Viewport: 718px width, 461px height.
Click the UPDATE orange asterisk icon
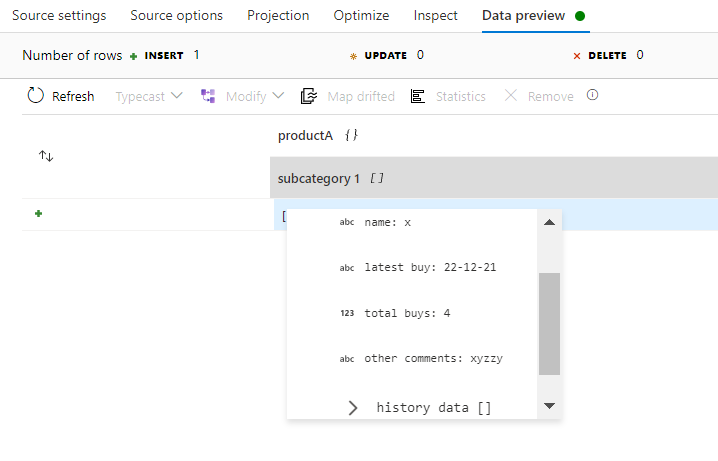[353, 56]
